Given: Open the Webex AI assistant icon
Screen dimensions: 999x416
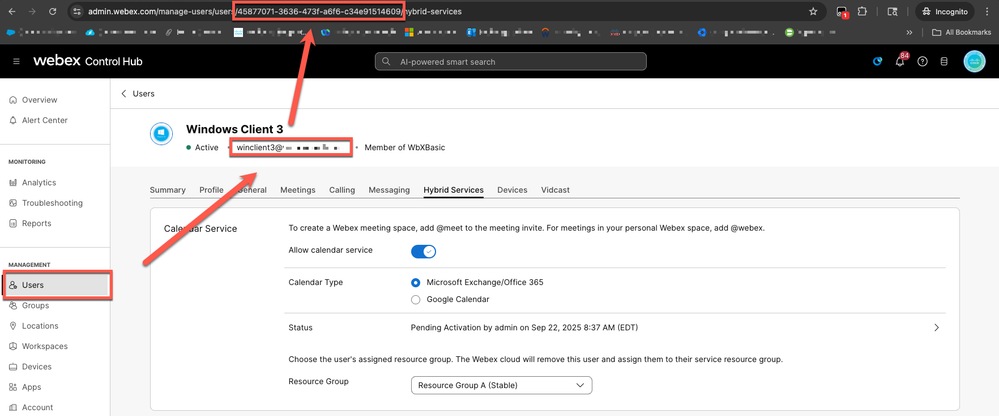Looking at the screenshot, I should [x=878, y=61].
